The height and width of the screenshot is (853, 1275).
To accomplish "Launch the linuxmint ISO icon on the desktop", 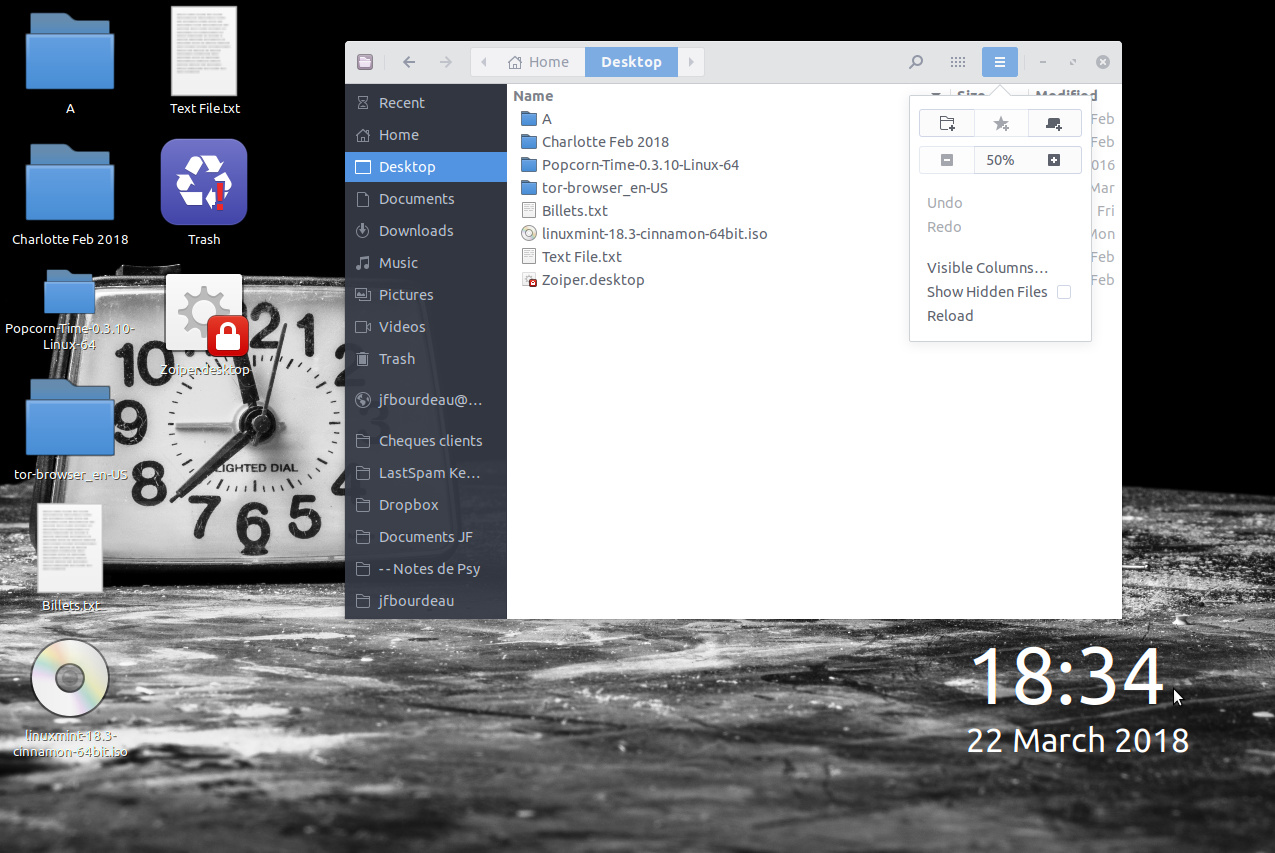I will point(69,678).
